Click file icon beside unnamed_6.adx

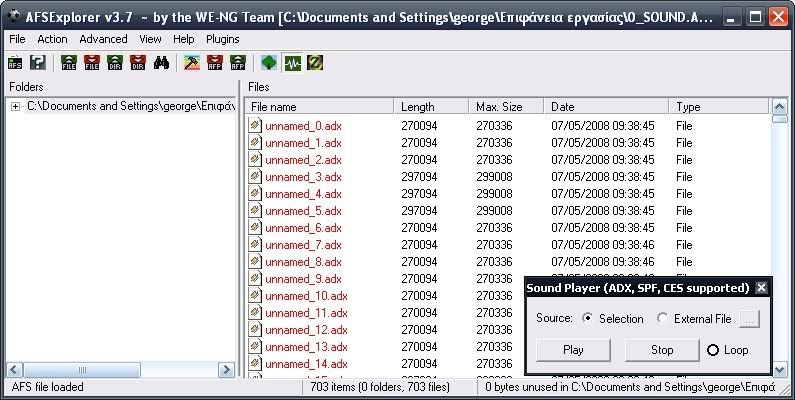pos(255,228)
